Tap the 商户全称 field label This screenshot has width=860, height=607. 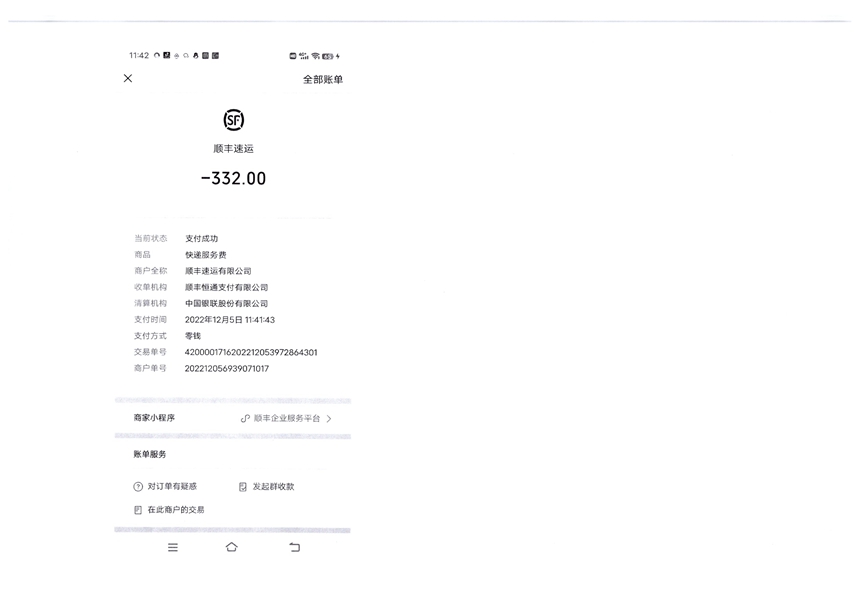(150, 271)
